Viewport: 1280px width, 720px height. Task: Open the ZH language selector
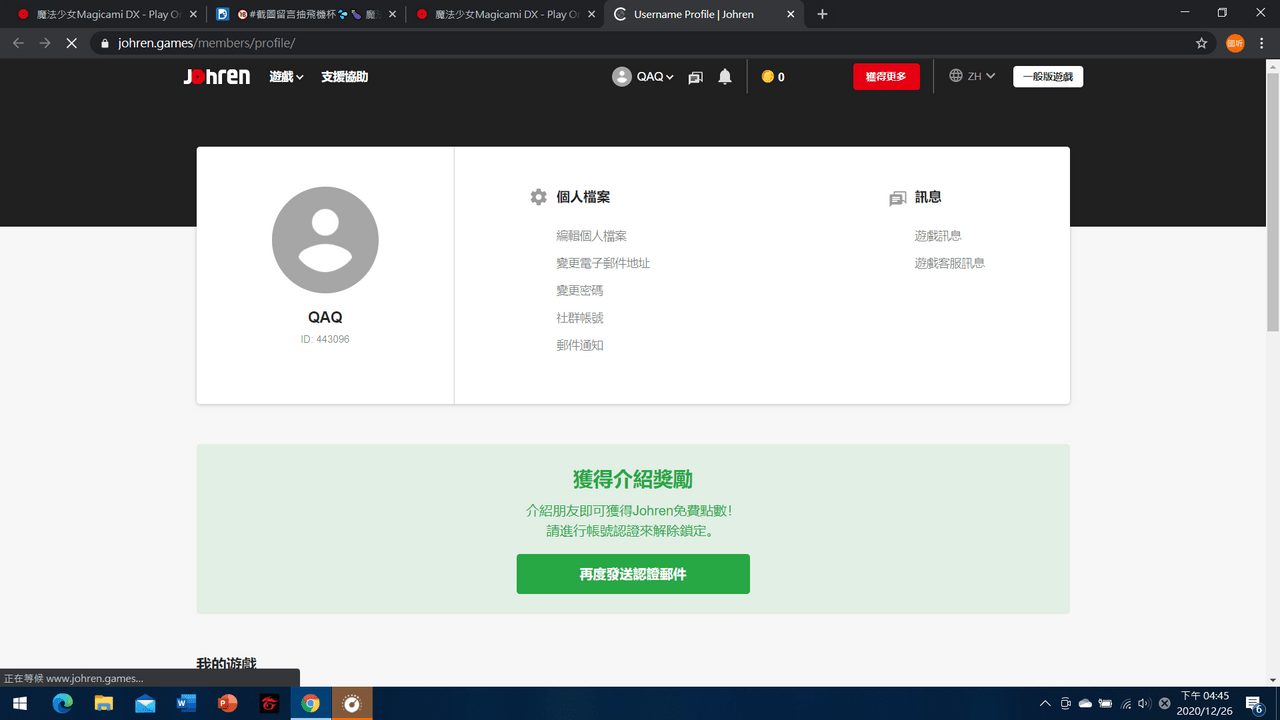972,76
